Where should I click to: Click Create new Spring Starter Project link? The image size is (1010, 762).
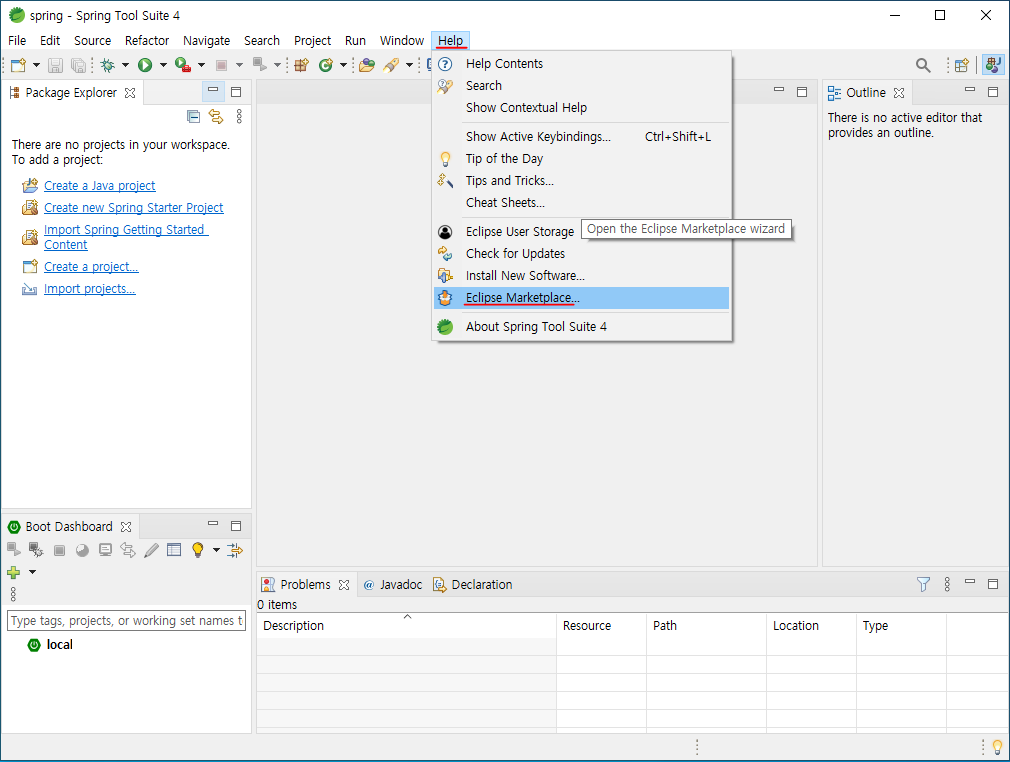point(134,207)
